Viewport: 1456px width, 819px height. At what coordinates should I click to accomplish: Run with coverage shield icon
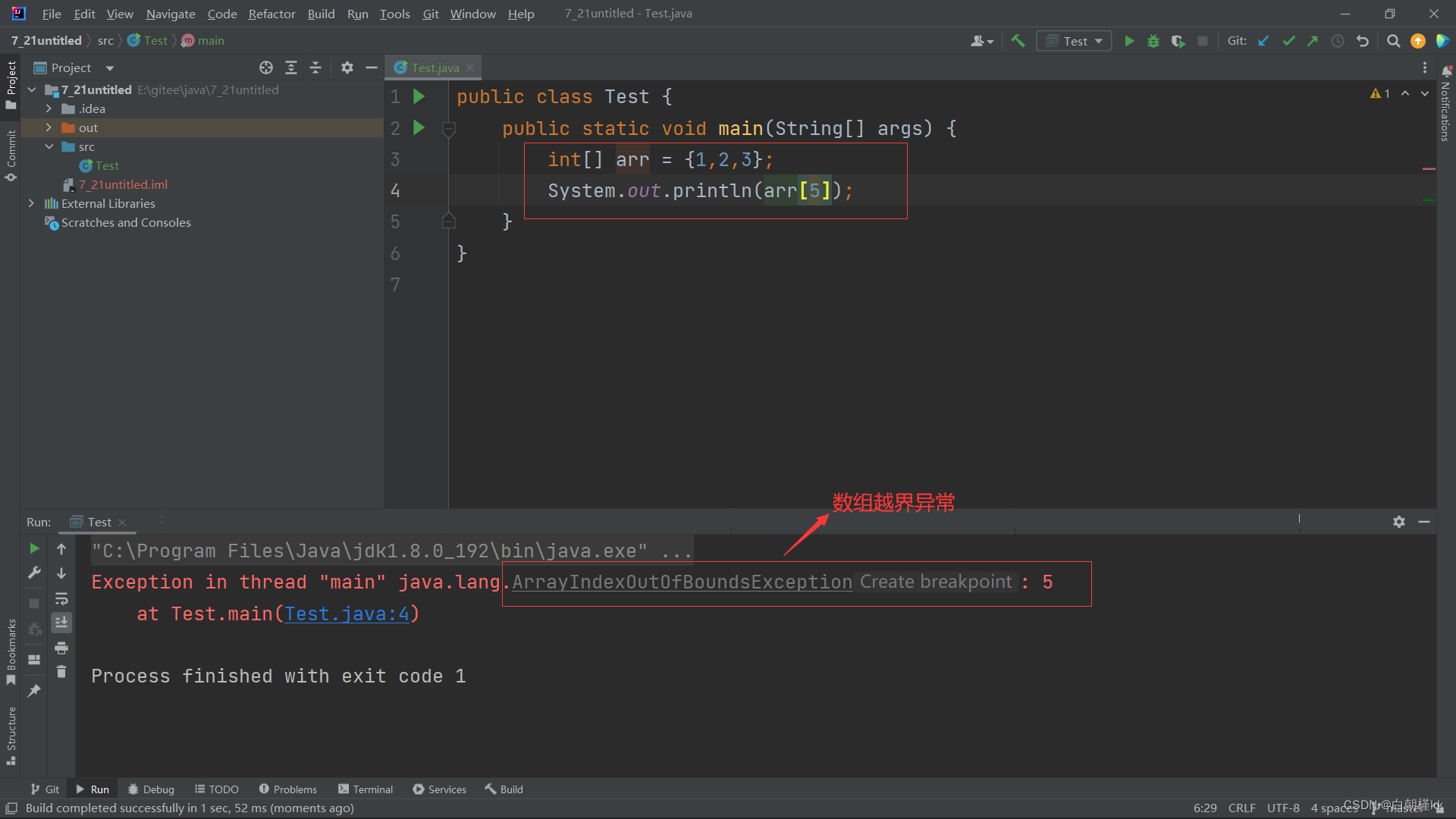click(1178, 41)
